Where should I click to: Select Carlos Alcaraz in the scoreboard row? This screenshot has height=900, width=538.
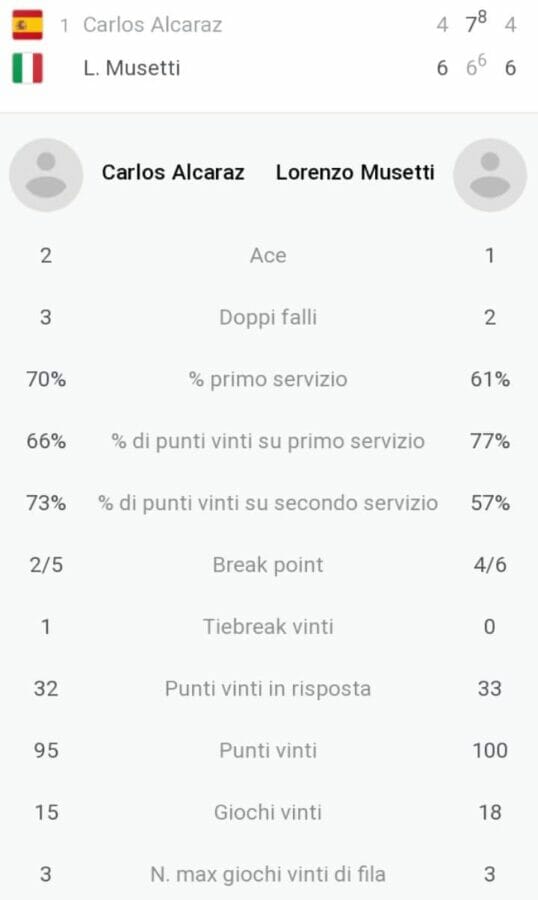(153, 25)
